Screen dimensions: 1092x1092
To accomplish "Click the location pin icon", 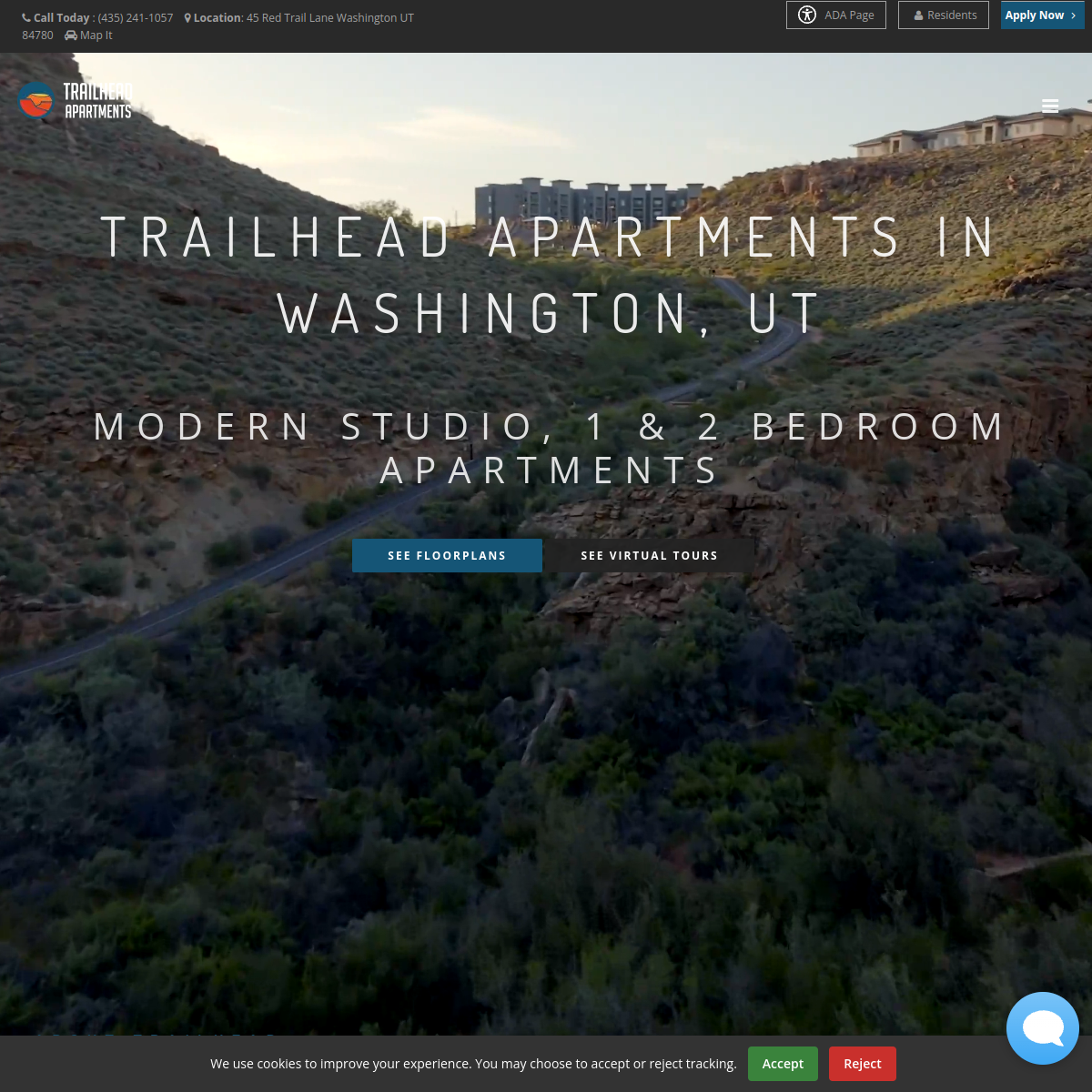I will [187, 18].
